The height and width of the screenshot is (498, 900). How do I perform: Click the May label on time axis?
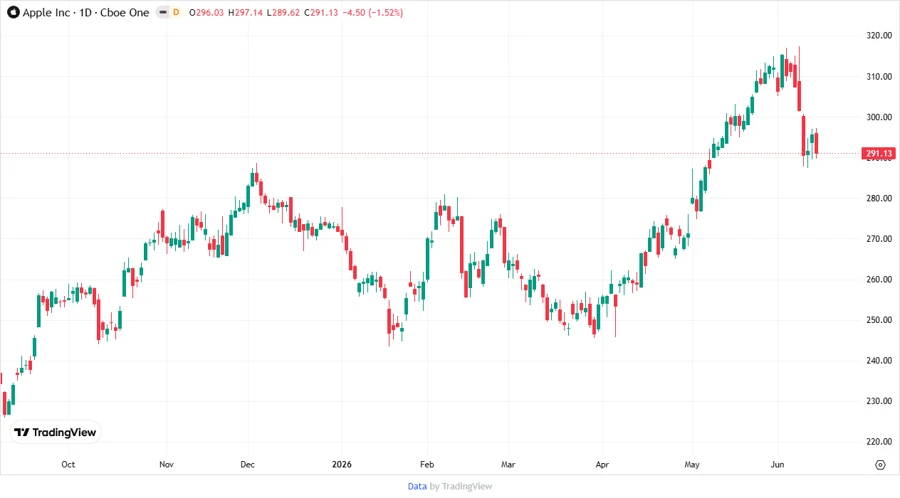(x=692, y=464)
